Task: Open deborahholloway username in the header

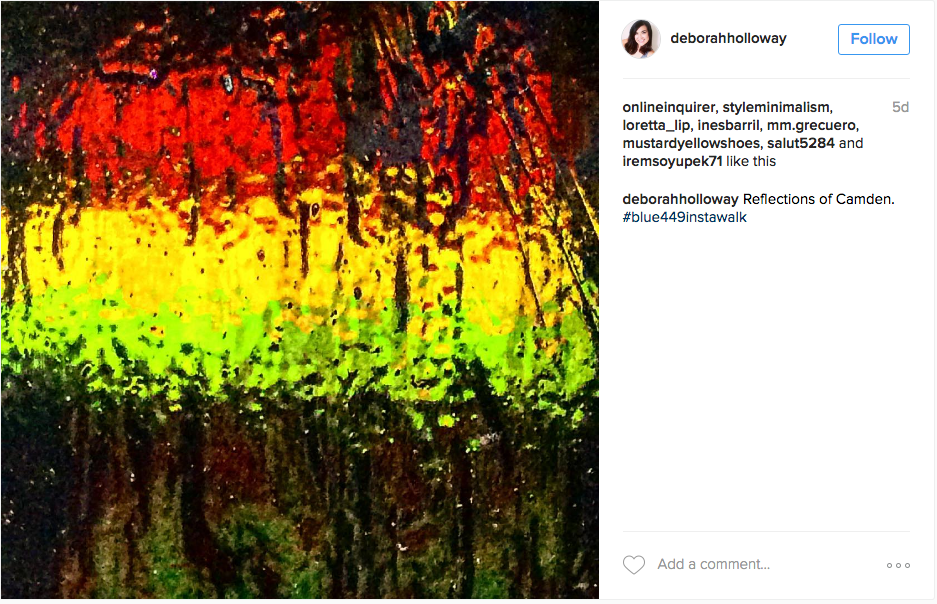Action: 728,38
